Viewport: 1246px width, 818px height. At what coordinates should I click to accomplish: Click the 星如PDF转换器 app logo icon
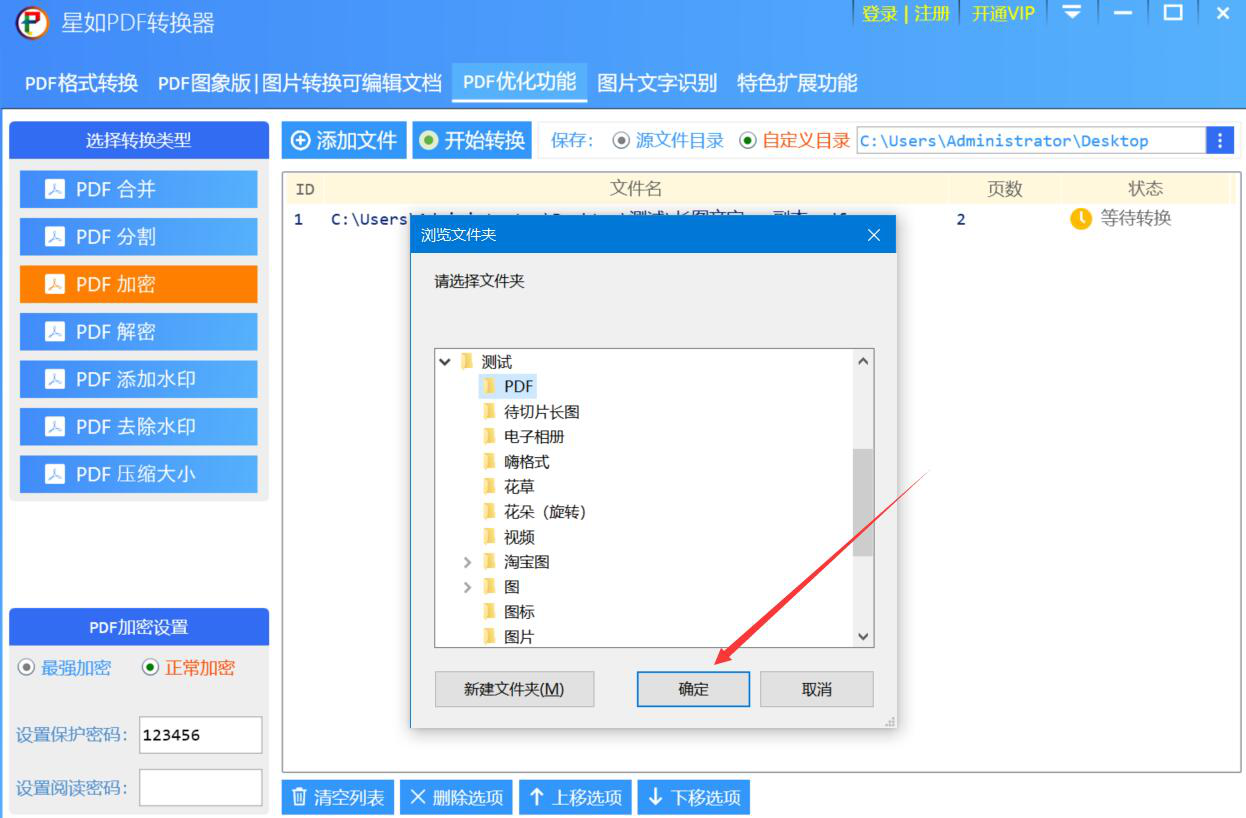pyautogui.click(x=32, y=21)
